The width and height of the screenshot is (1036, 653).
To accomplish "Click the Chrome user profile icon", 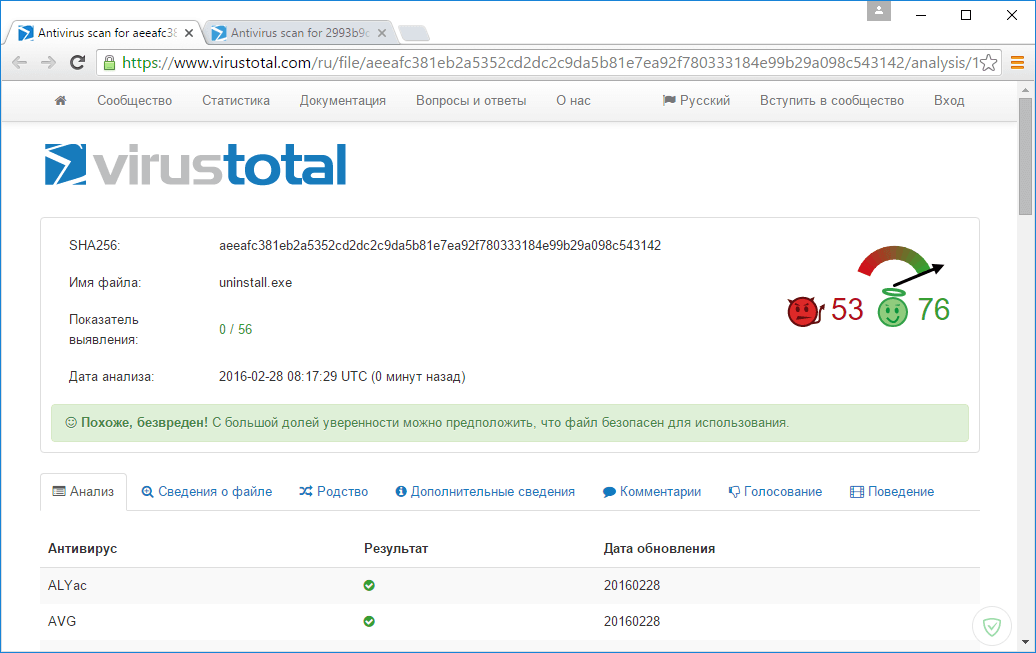I will (x=879, y=11).
